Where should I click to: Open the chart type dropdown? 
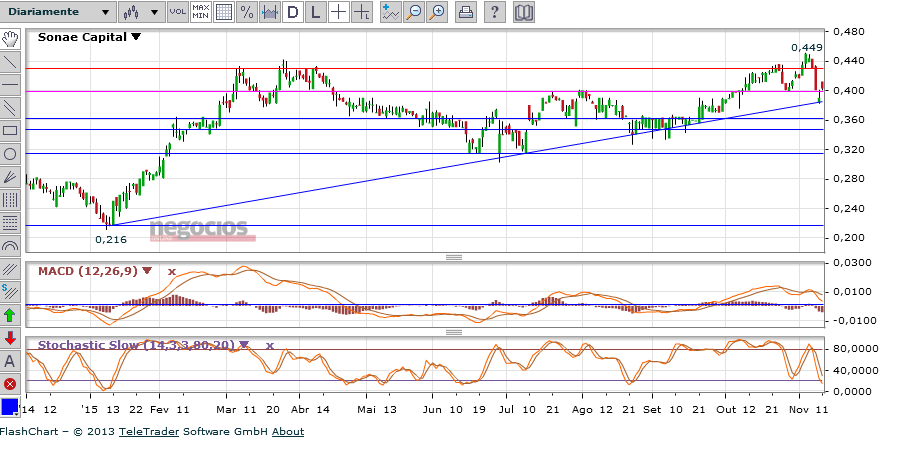coord(139,12)
